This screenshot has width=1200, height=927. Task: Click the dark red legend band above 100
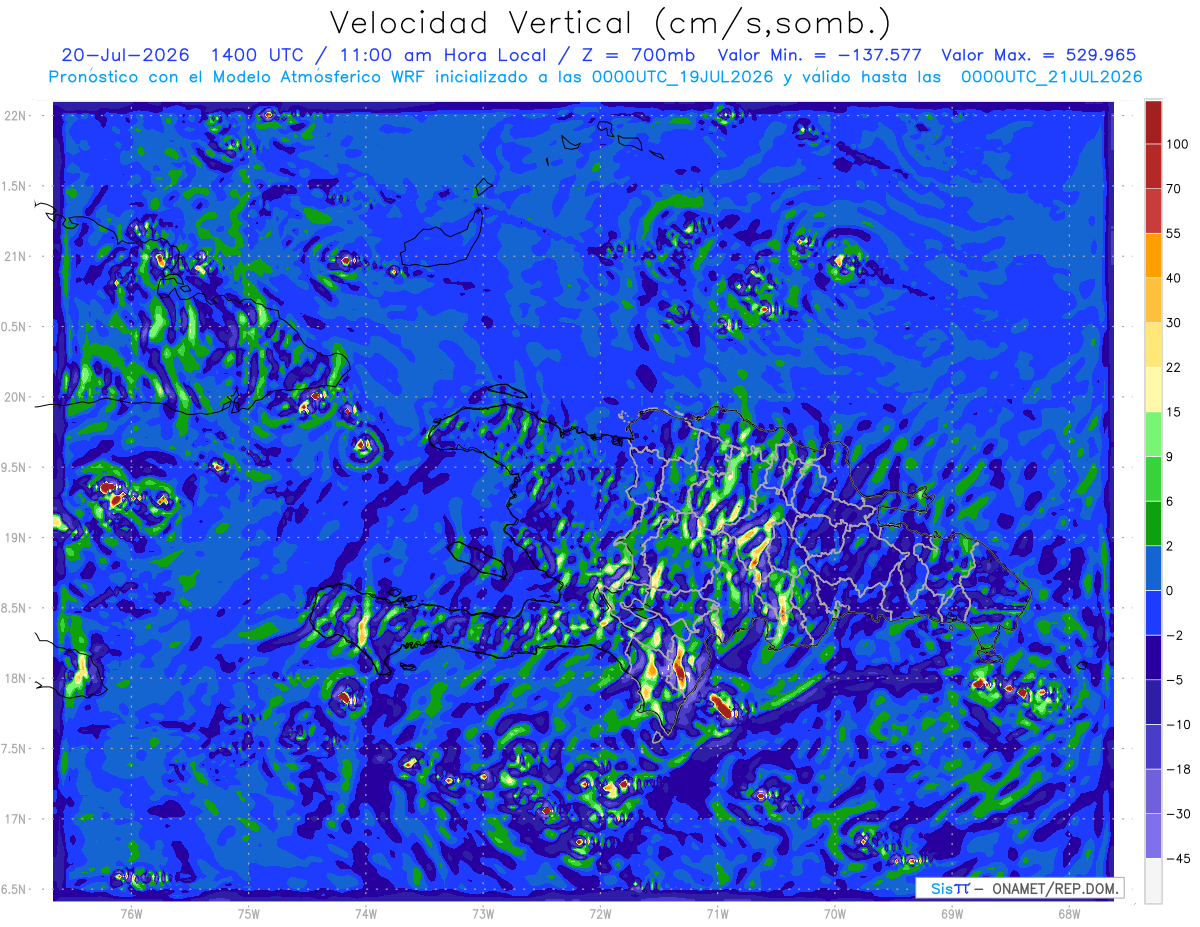[x=1153, y=123]
